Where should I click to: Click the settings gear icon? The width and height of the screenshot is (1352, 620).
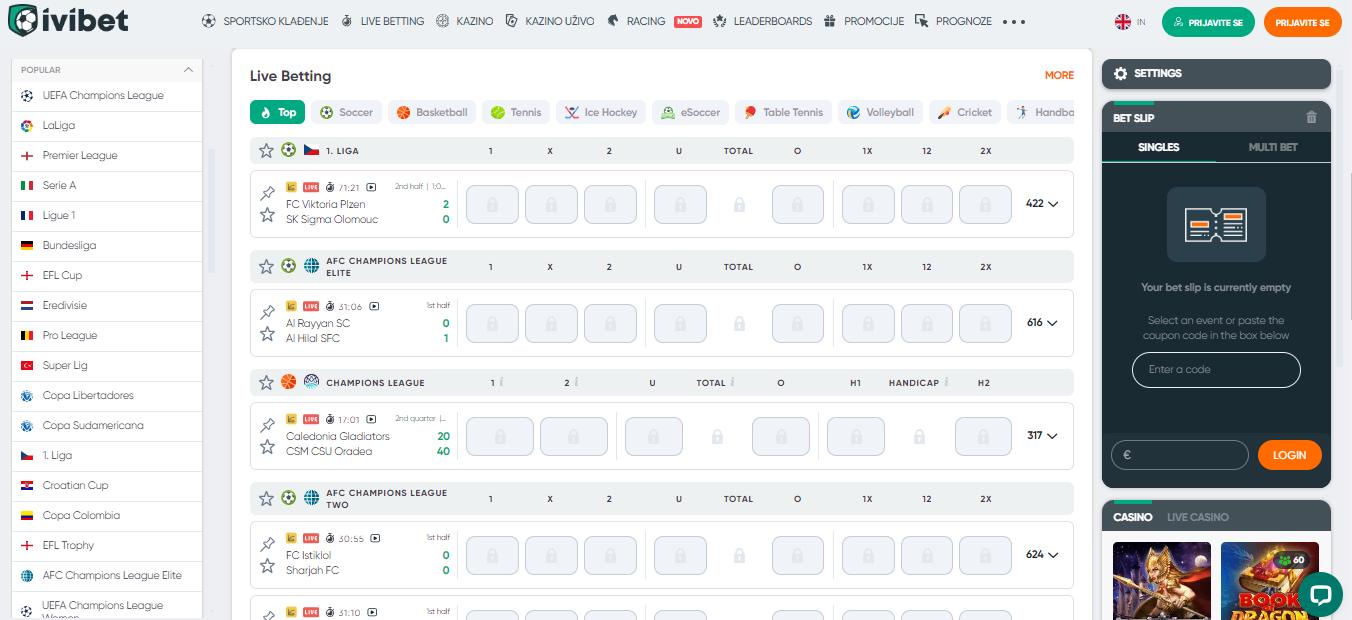tap(1120, 73)
